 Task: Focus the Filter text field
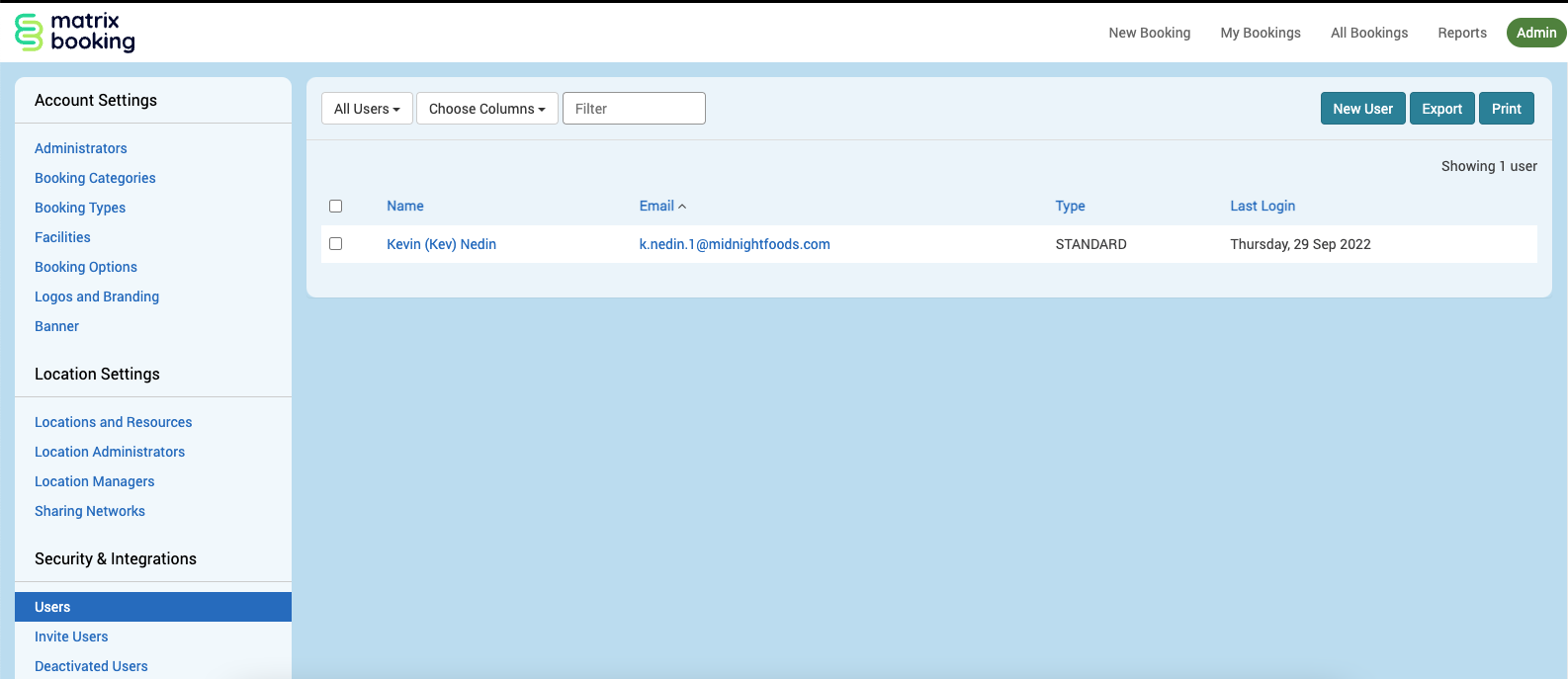[634, 109]
